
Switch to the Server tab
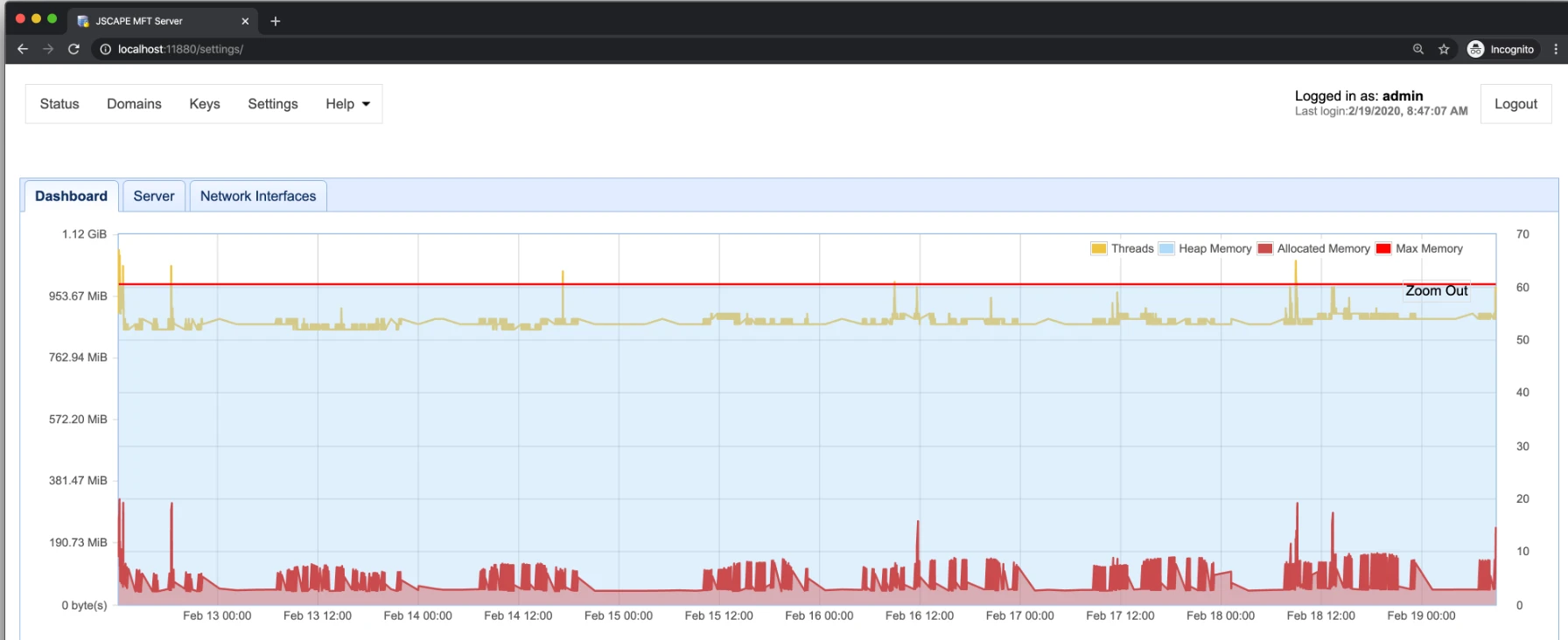[154, 196]
